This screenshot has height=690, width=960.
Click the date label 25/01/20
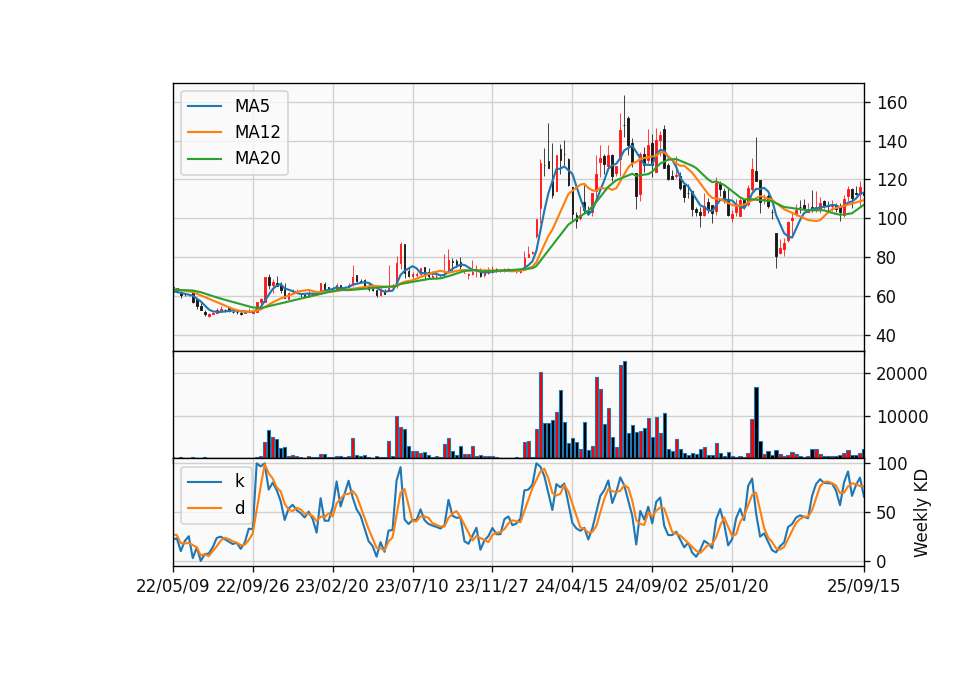point(732,586)
